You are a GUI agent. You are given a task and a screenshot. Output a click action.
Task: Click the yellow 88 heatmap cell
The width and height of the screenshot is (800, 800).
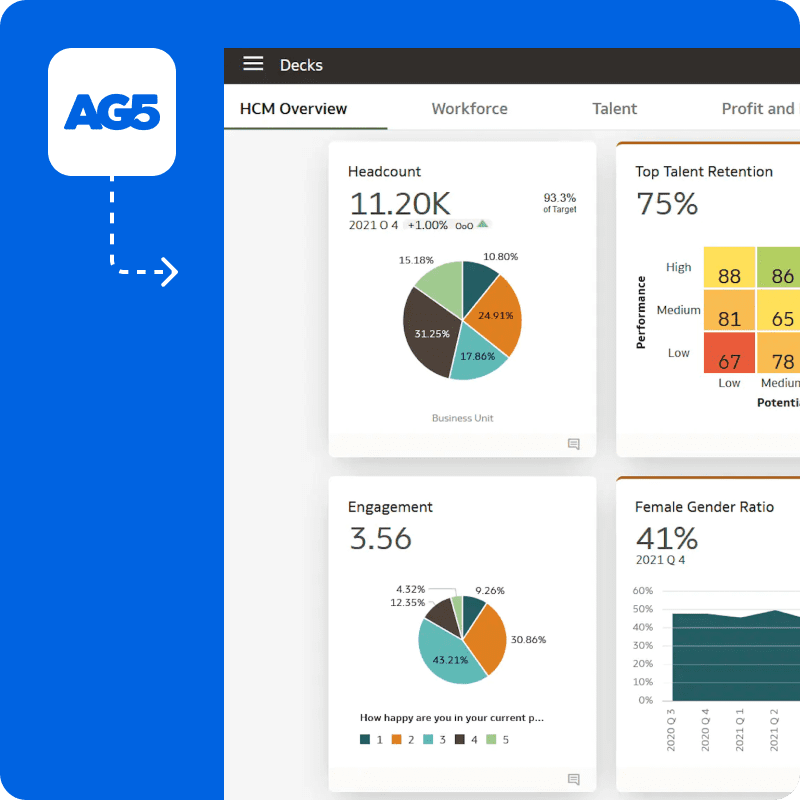(729, 276)
